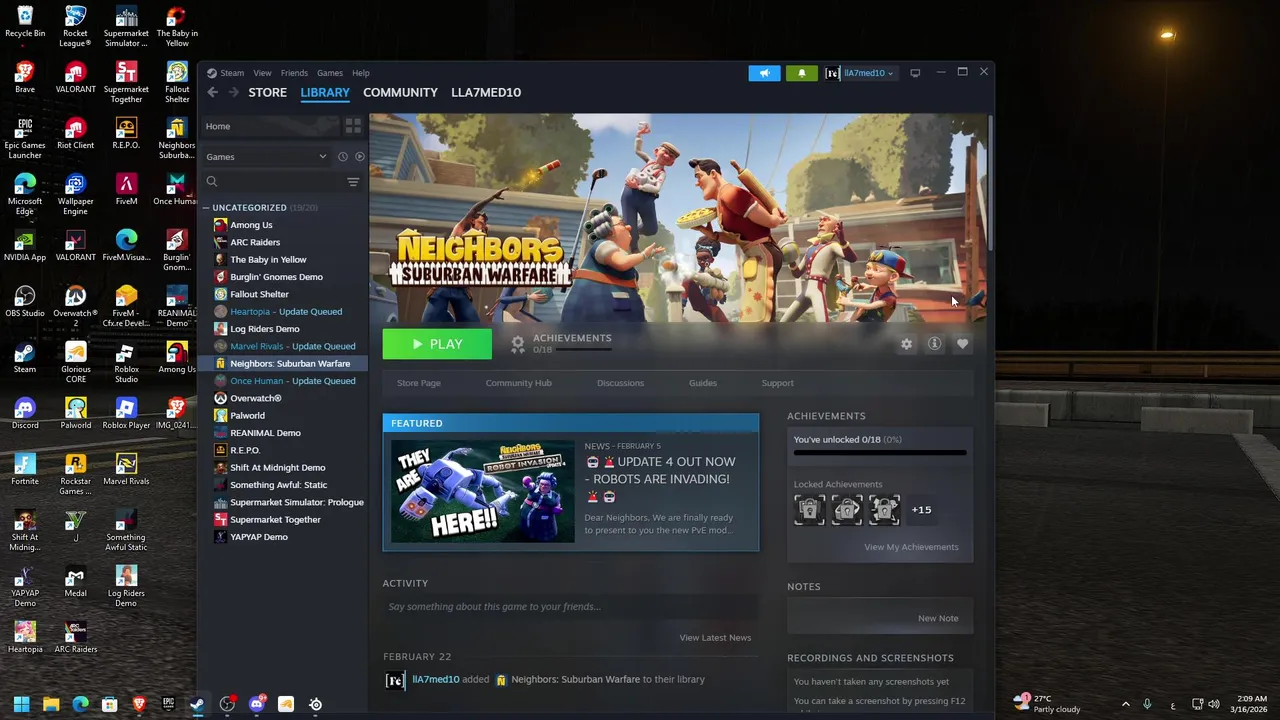Open the featured Robot Invasion news thumbnail
The image size is (1280, 720).
point(483,492)
